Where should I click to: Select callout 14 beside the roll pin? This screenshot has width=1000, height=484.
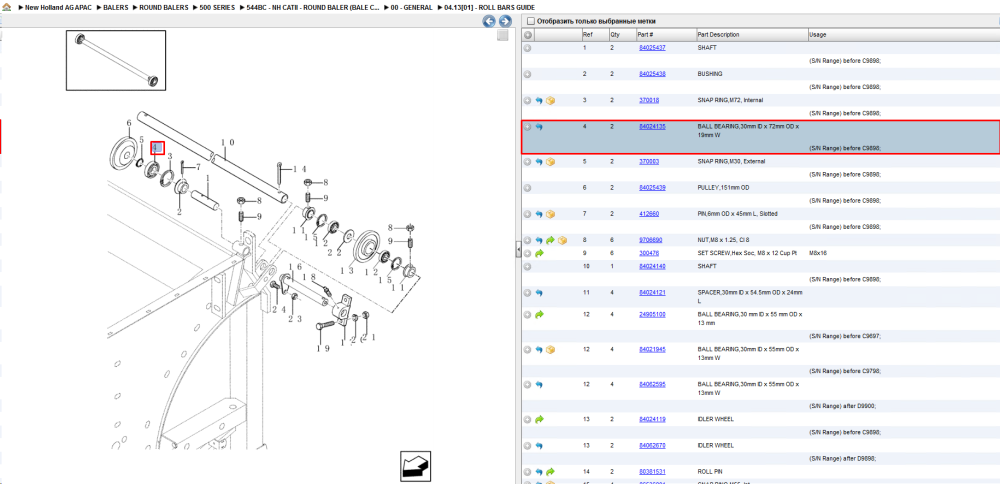[300, 169]
